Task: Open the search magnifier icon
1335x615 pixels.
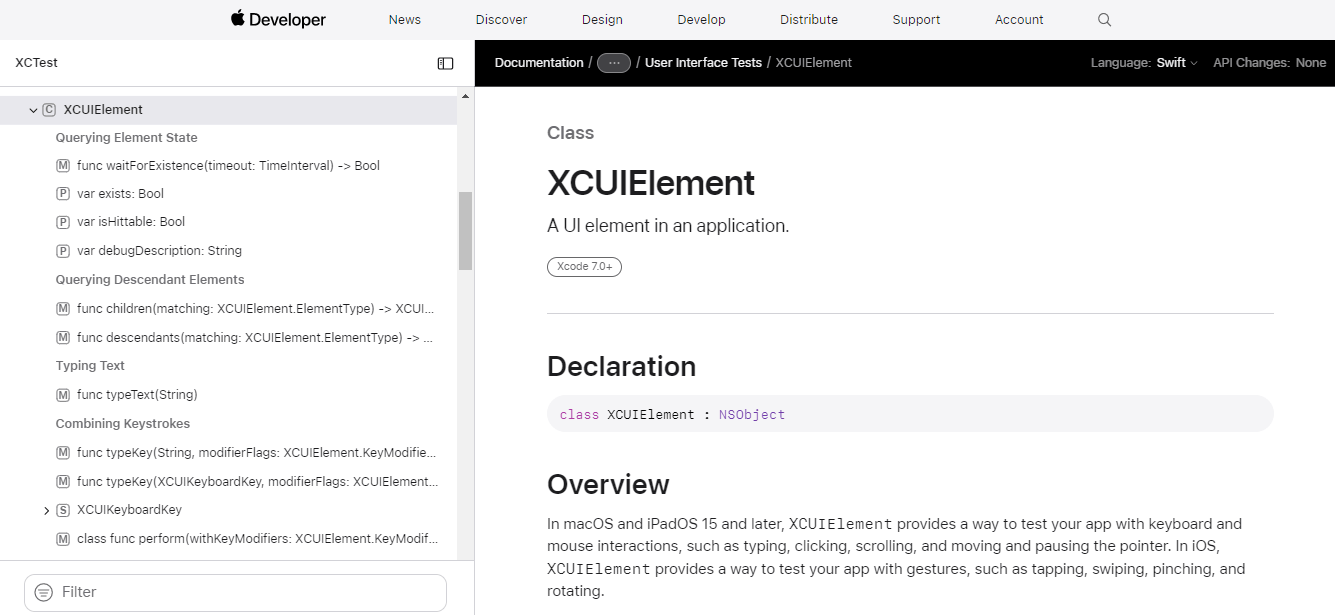Action: 1104,20
